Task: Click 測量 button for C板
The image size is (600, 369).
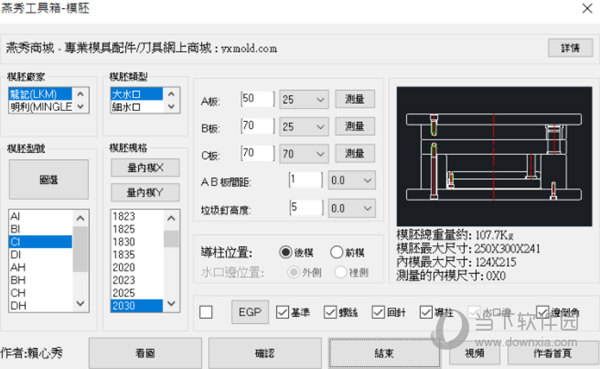Action: [x=355, y=153]
